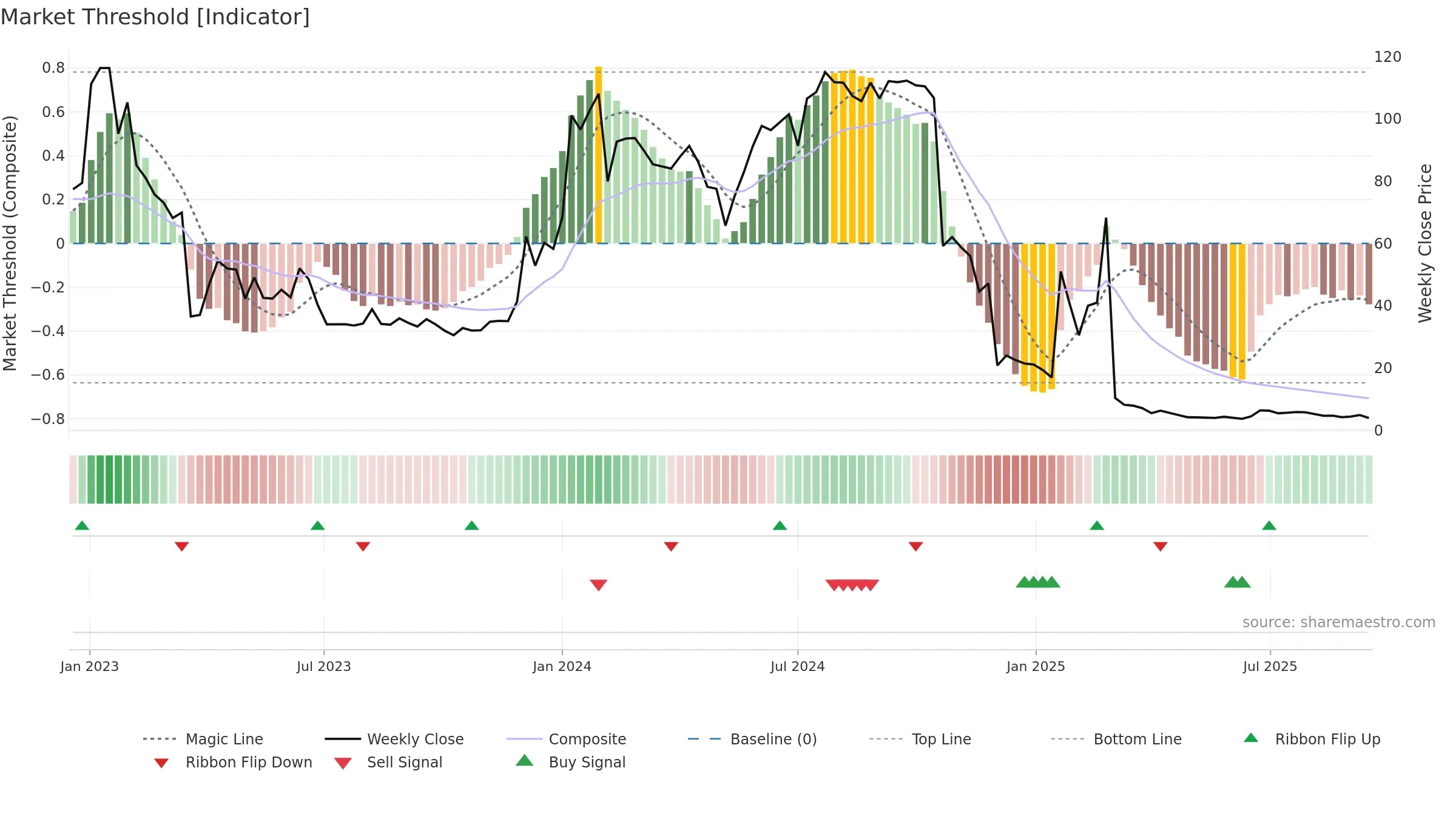The width and height of the screenshot is (1456, 819).
Task: Click the tall yellow bar at early 2024 peak
Action: pyautogui.click(x=599, y=155)
